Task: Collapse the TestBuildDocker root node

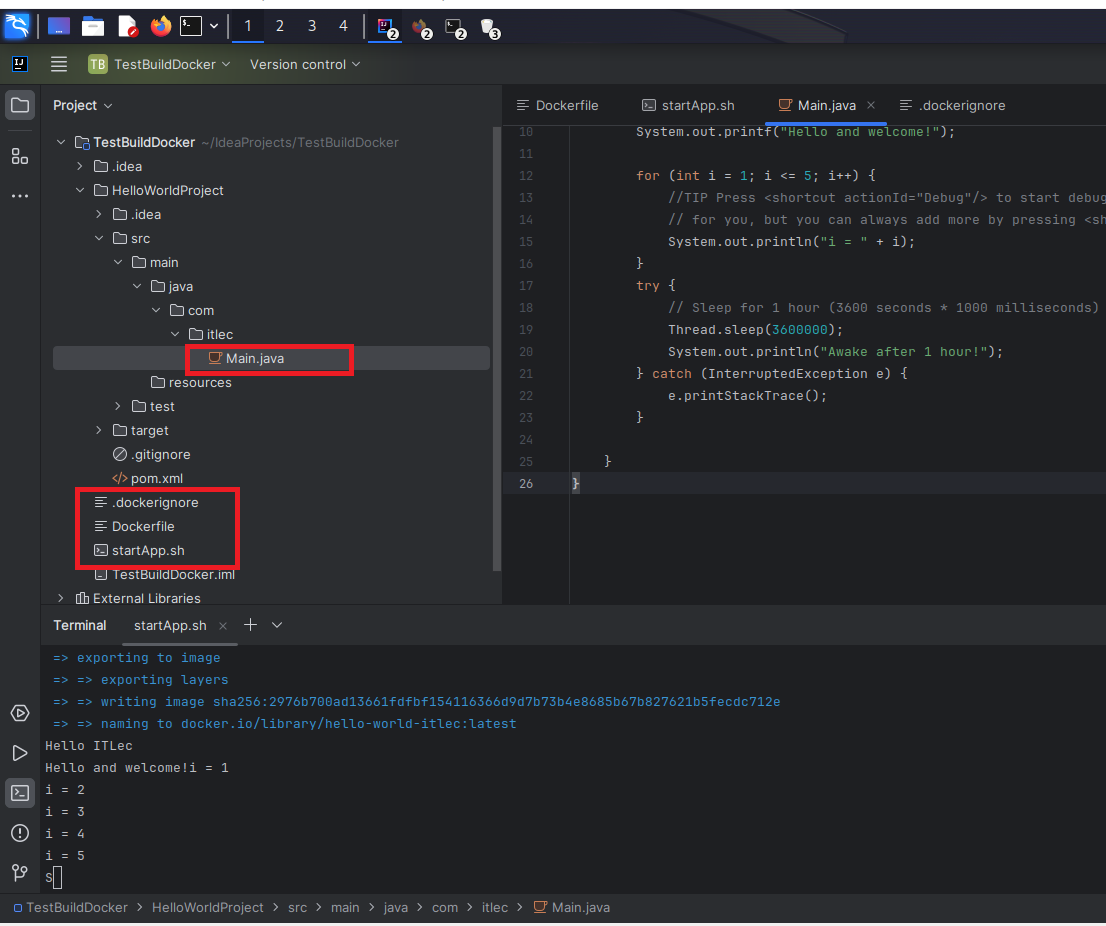Action: pyautogui.click(x=61, y=142)
